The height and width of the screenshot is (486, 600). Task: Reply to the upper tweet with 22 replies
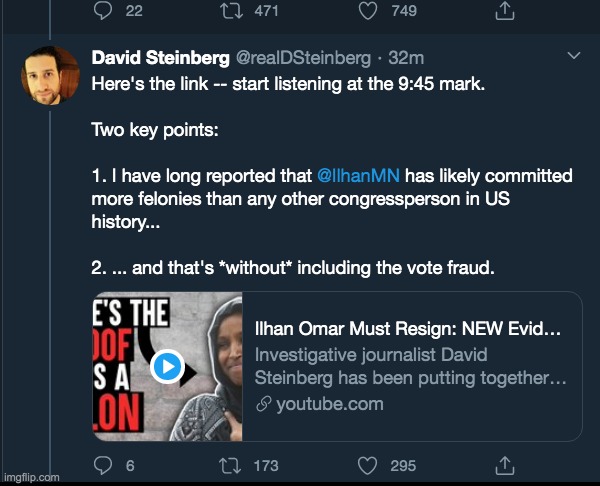[101, 10]
